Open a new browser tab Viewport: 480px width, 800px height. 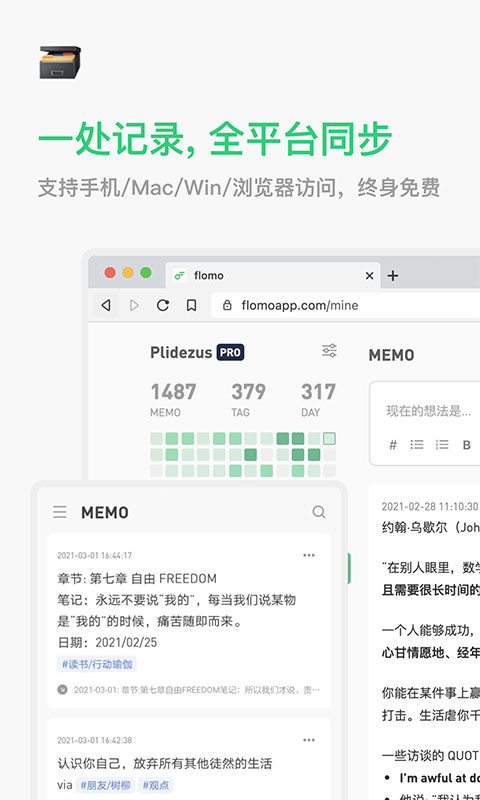click(x=393, y=276)
